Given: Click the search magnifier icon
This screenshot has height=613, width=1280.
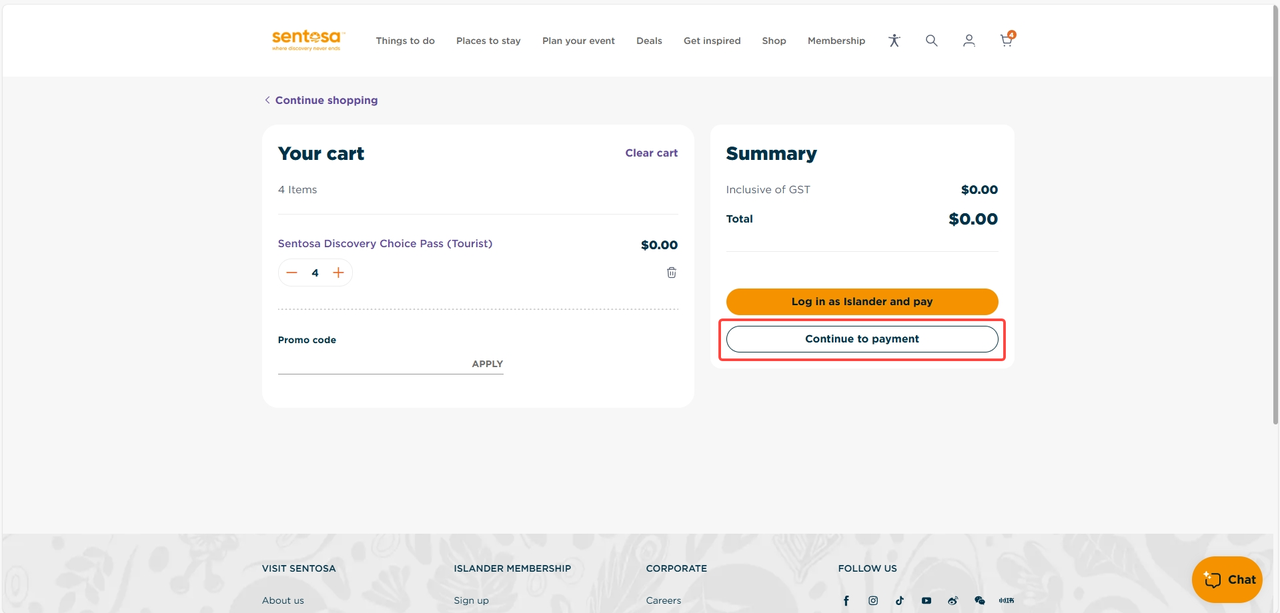Looking at the screenshot, I should click(x=931, y=41).
